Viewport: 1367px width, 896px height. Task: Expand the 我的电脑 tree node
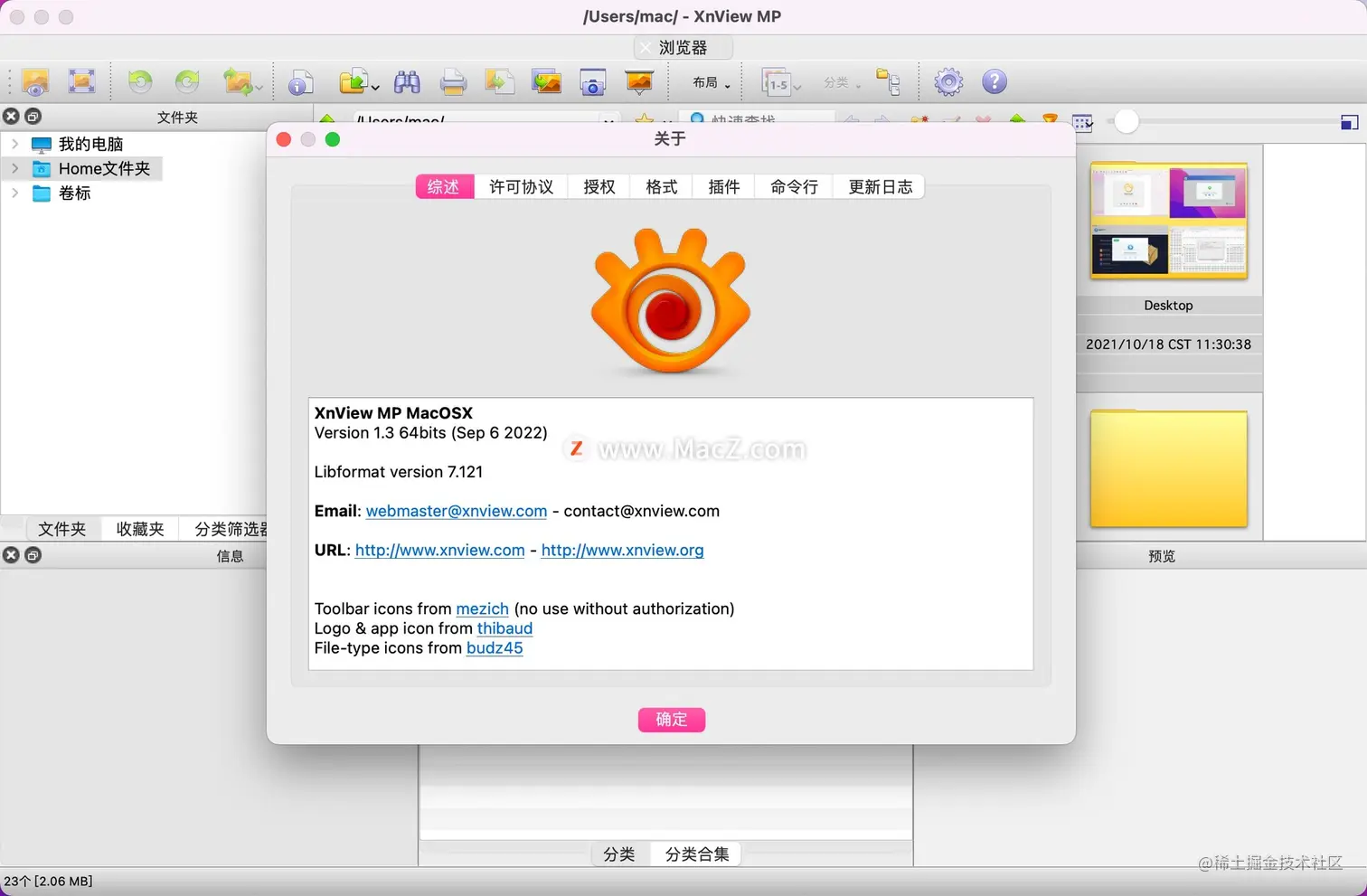(14, 144)
